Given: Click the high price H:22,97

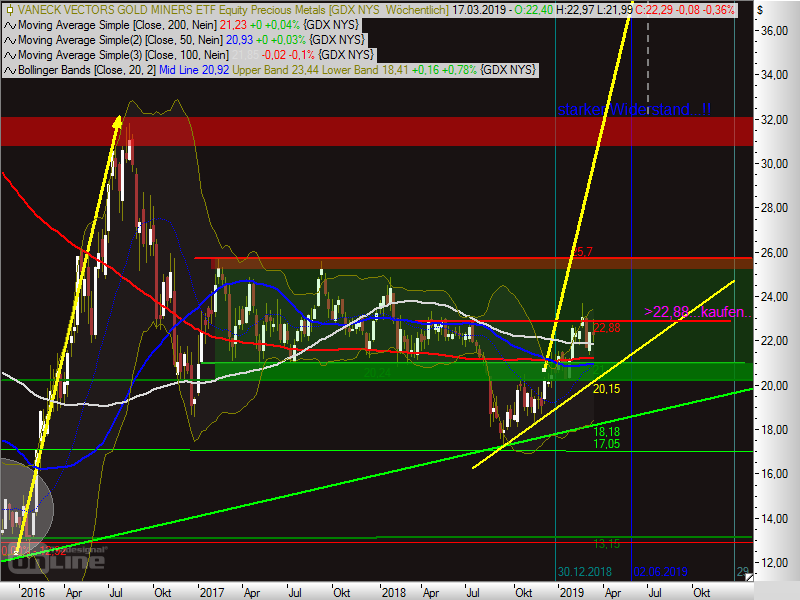Looking at the screenshot, I should click(x=574, y=10).
